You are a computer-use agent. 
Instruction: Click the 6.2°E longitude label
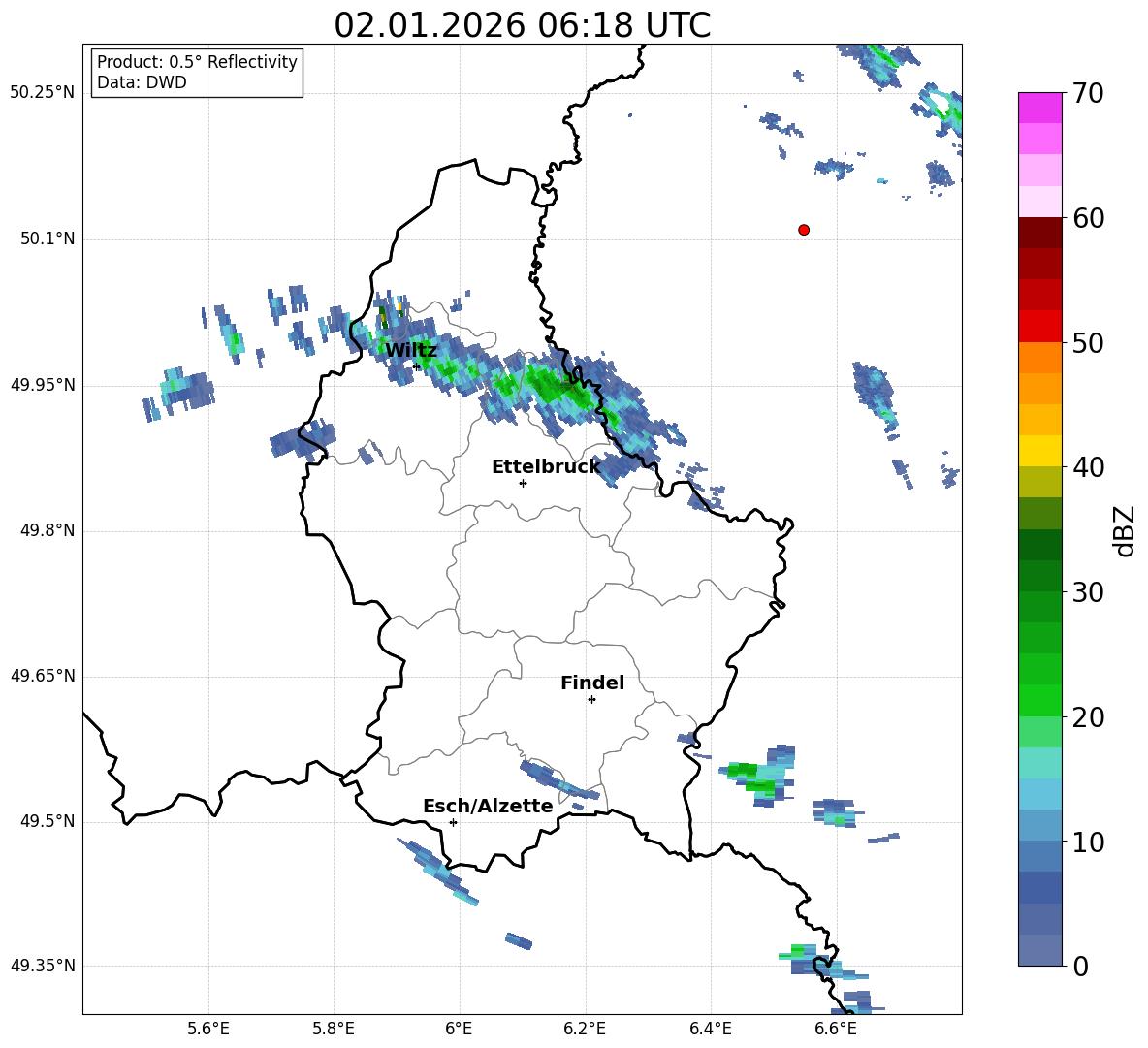pos(585,1029)
